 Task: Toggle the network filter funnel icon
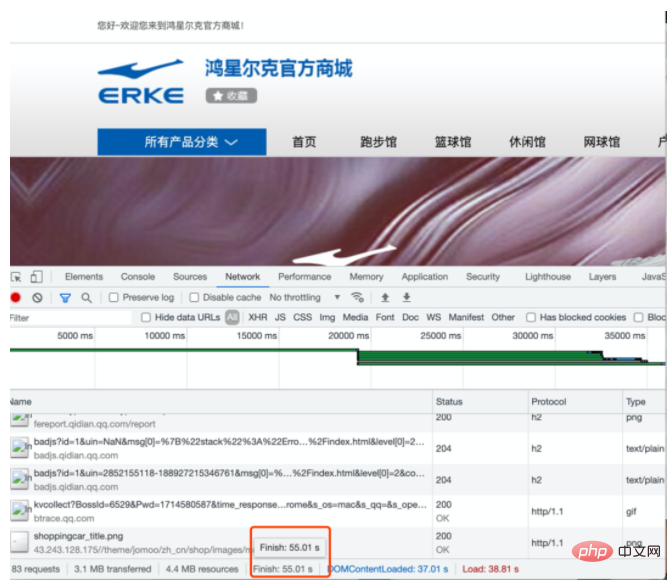[x=65, y=298]
